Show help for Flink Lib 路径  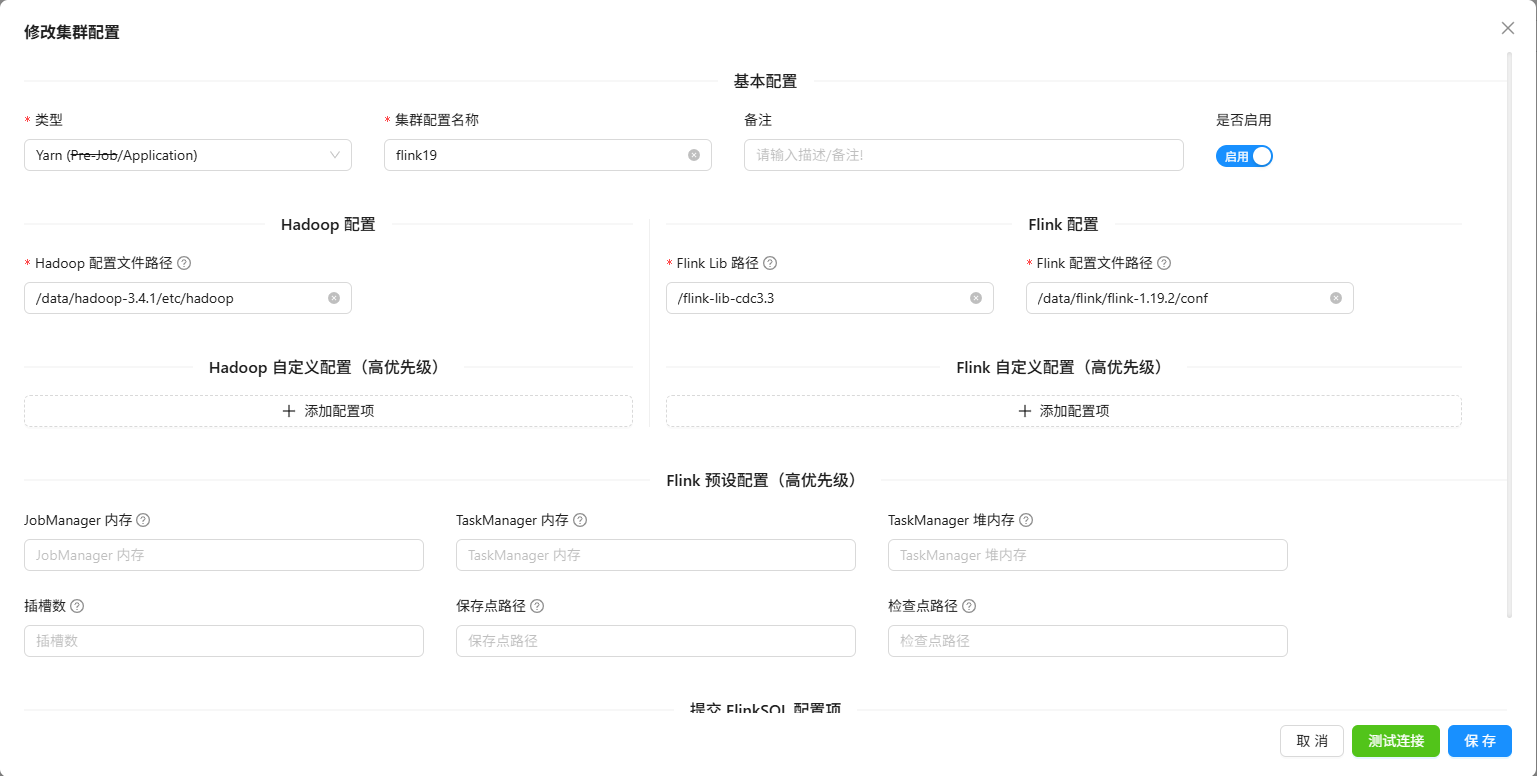[x=770, y=263]
